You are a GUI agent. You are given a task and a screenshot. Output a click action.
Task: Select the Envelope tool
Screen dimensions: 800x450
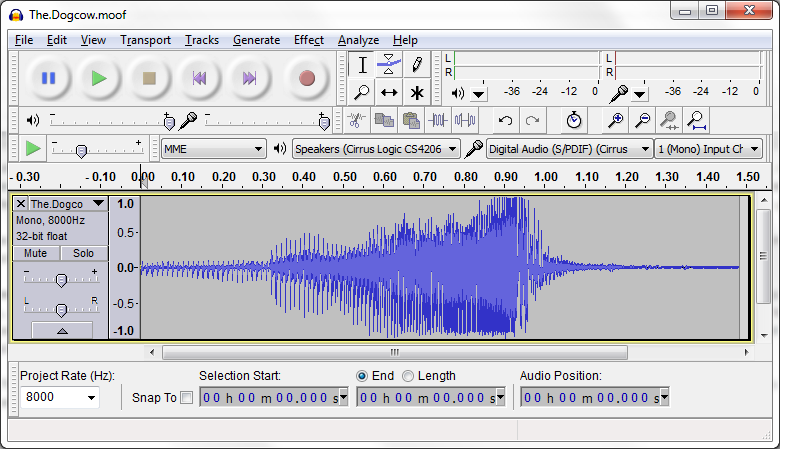tap(389, 65)
